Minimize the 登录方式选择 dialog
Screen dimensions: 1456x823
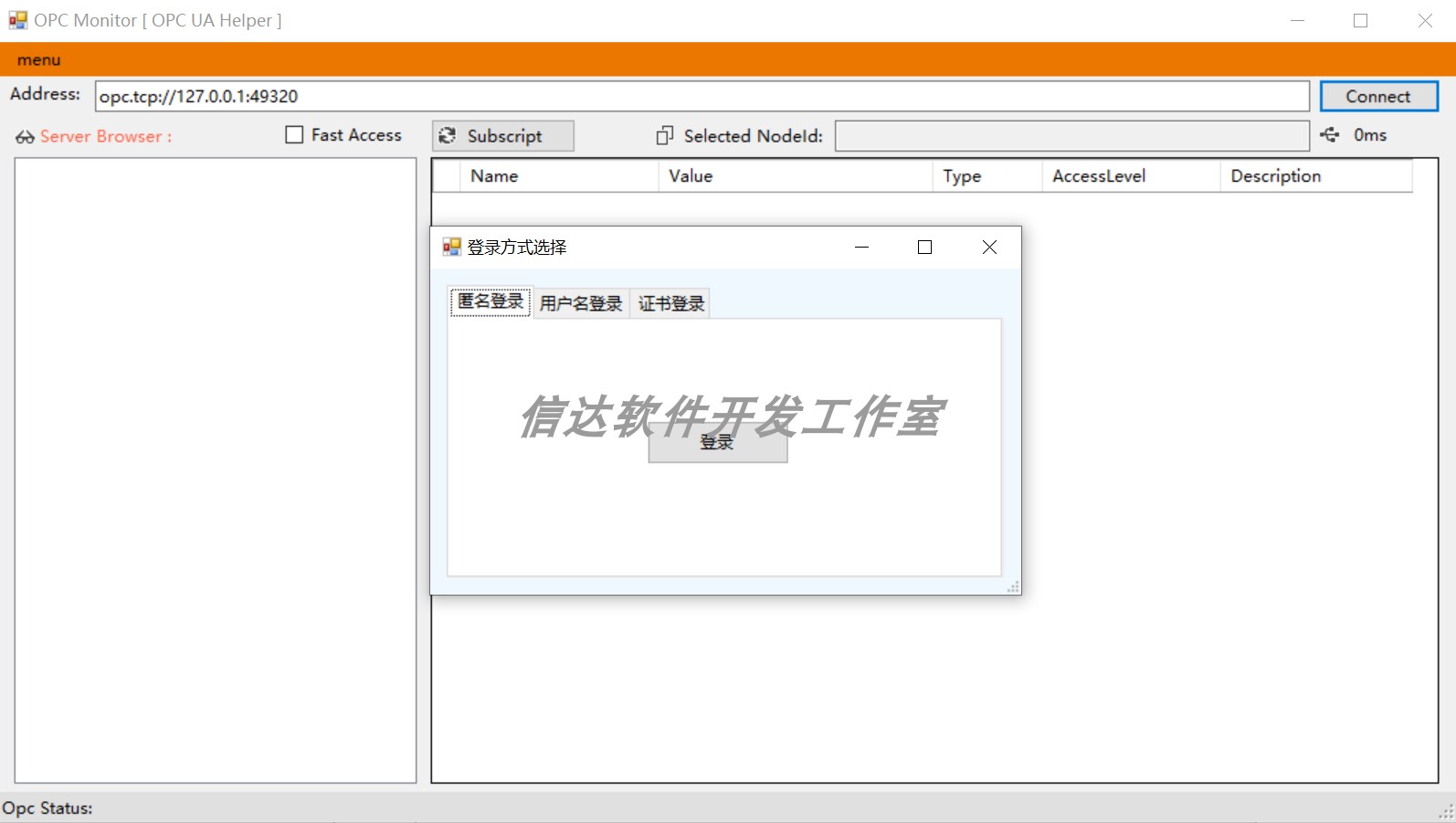point(861,248)
